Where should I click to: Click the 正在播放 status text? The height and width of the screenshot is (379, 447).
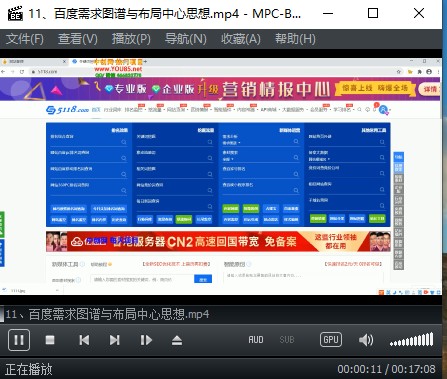29,369
